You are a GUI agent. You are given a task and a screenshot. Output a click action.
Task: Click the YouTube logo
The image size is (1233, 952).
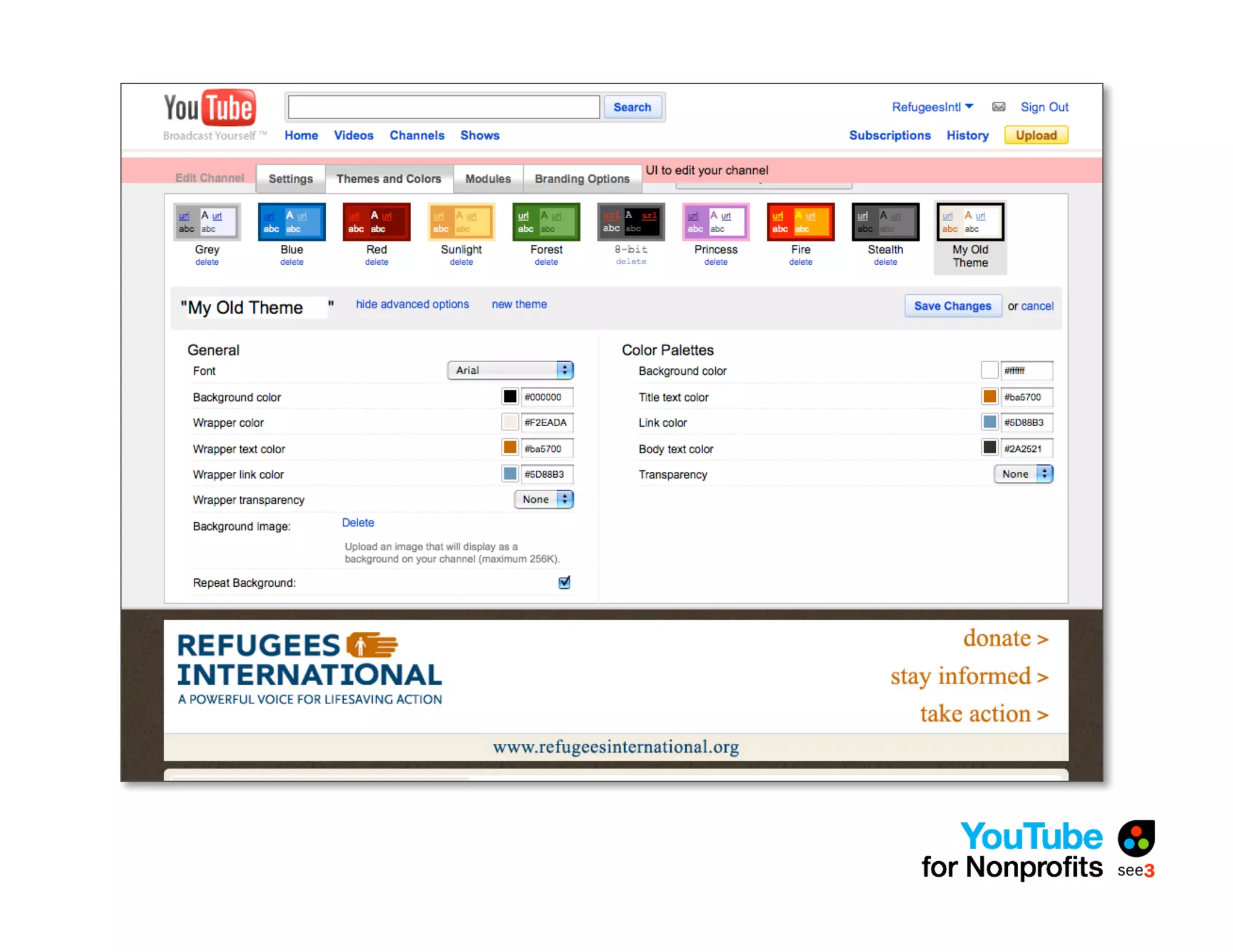tap(210, 109)
